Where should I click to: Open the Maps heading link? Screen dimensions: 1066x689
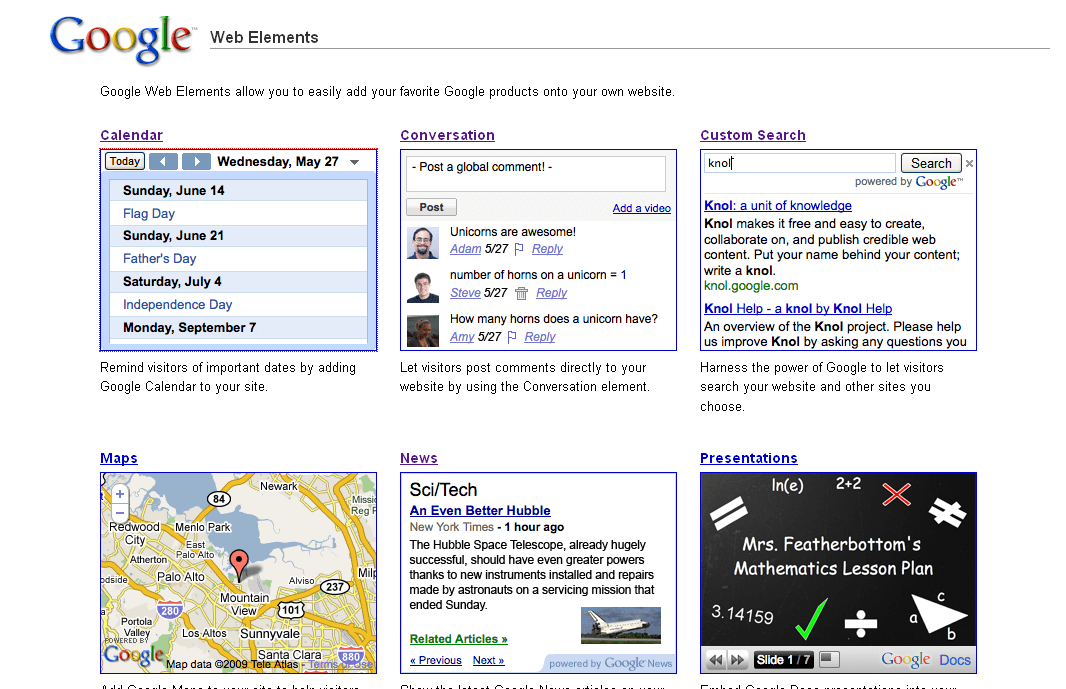point(119,458)
